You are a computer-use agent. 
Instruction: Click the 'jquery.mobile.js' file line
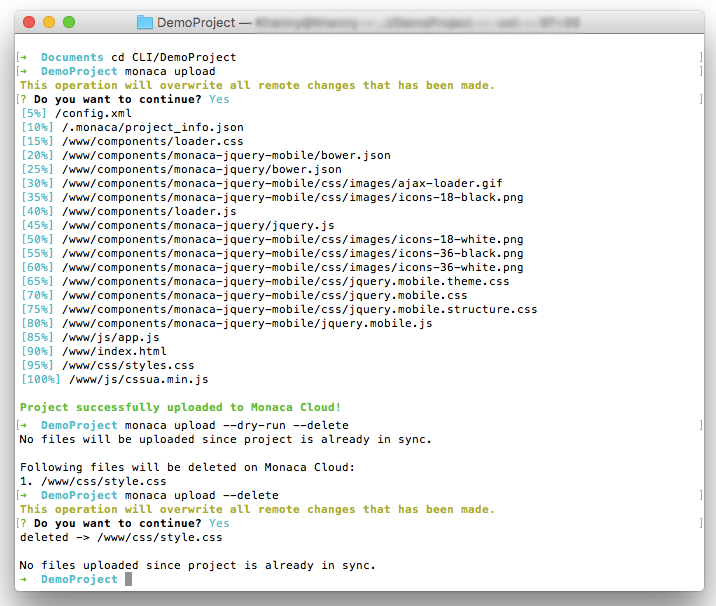pos(227,323)
